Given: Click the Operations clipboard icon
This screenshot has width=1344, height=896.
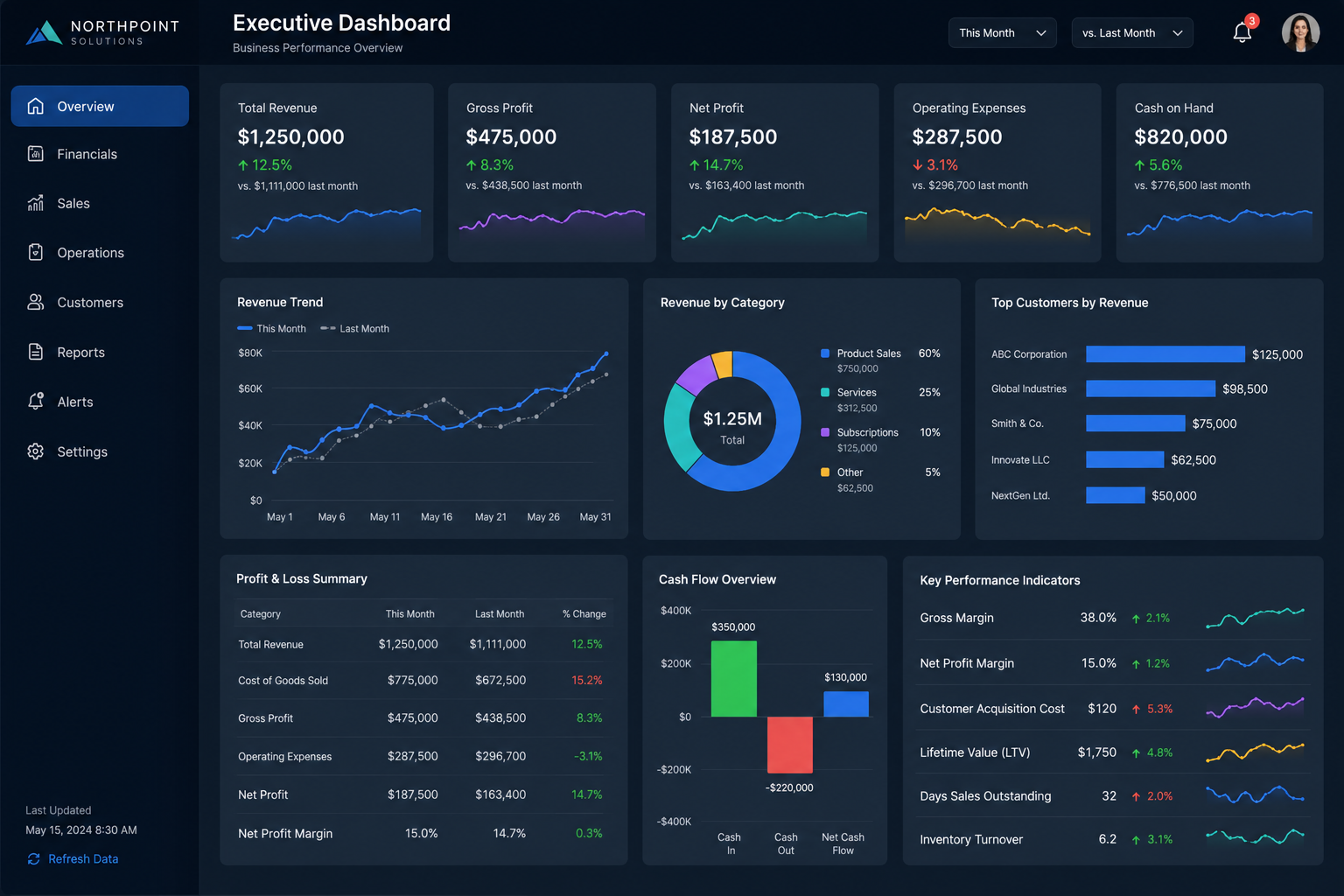Looking at the screenshot, I should (36, 252).
